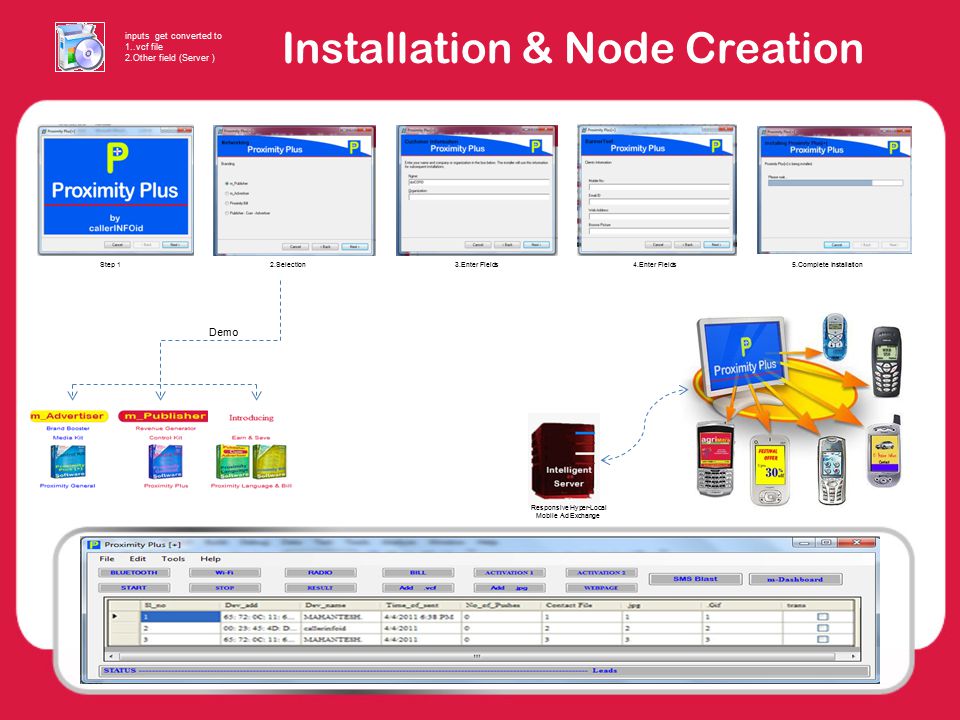Click the Time_of_sent column header
The height and width of the screenshot is (720, 960).
click(x=421, y=605)
